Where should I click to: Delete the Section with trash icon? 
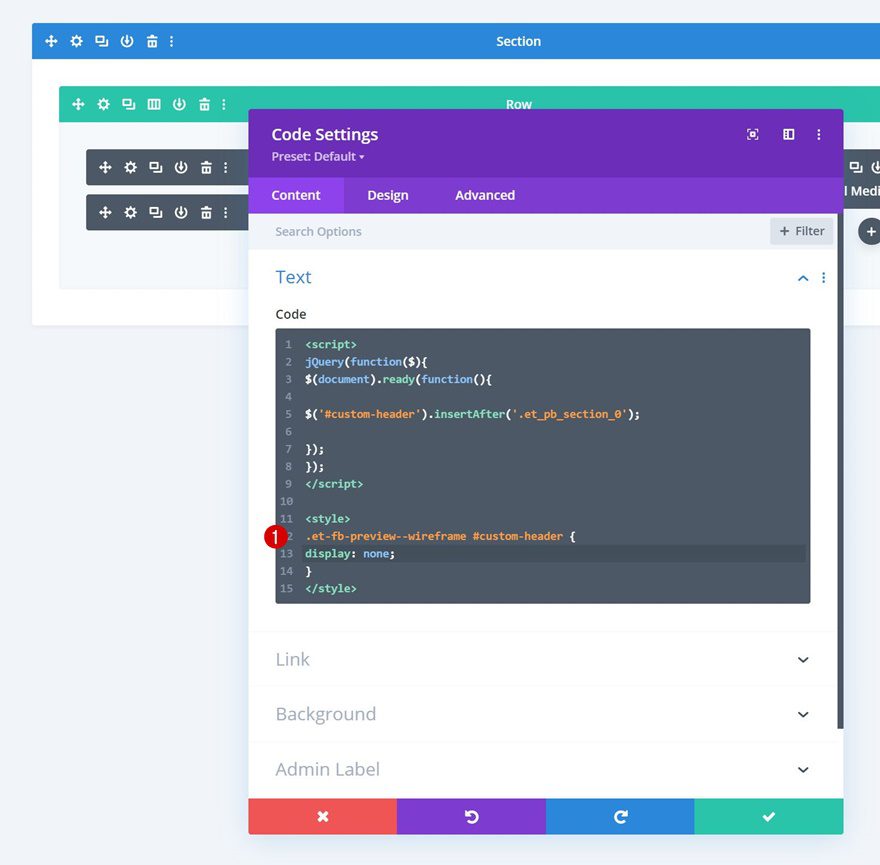click(x=152, y=41)
